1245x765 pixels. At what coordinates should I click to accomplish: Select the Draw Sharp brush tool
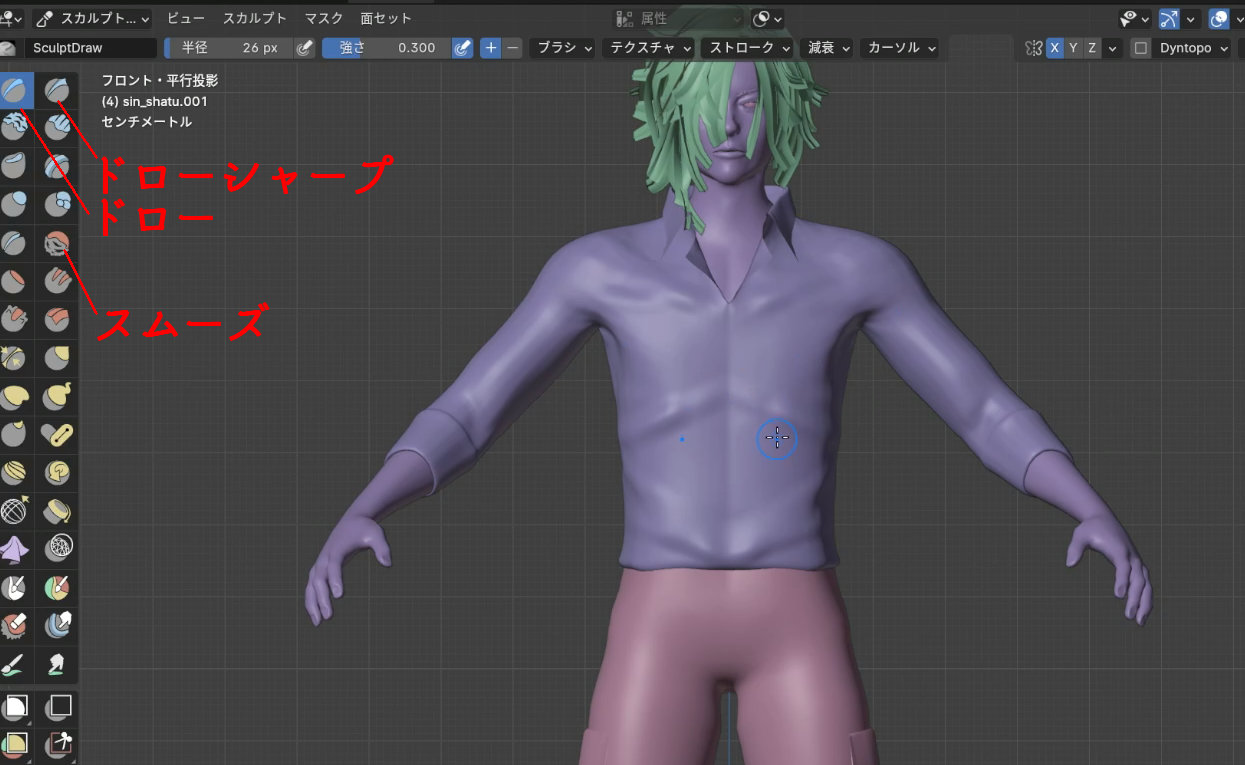56,90
